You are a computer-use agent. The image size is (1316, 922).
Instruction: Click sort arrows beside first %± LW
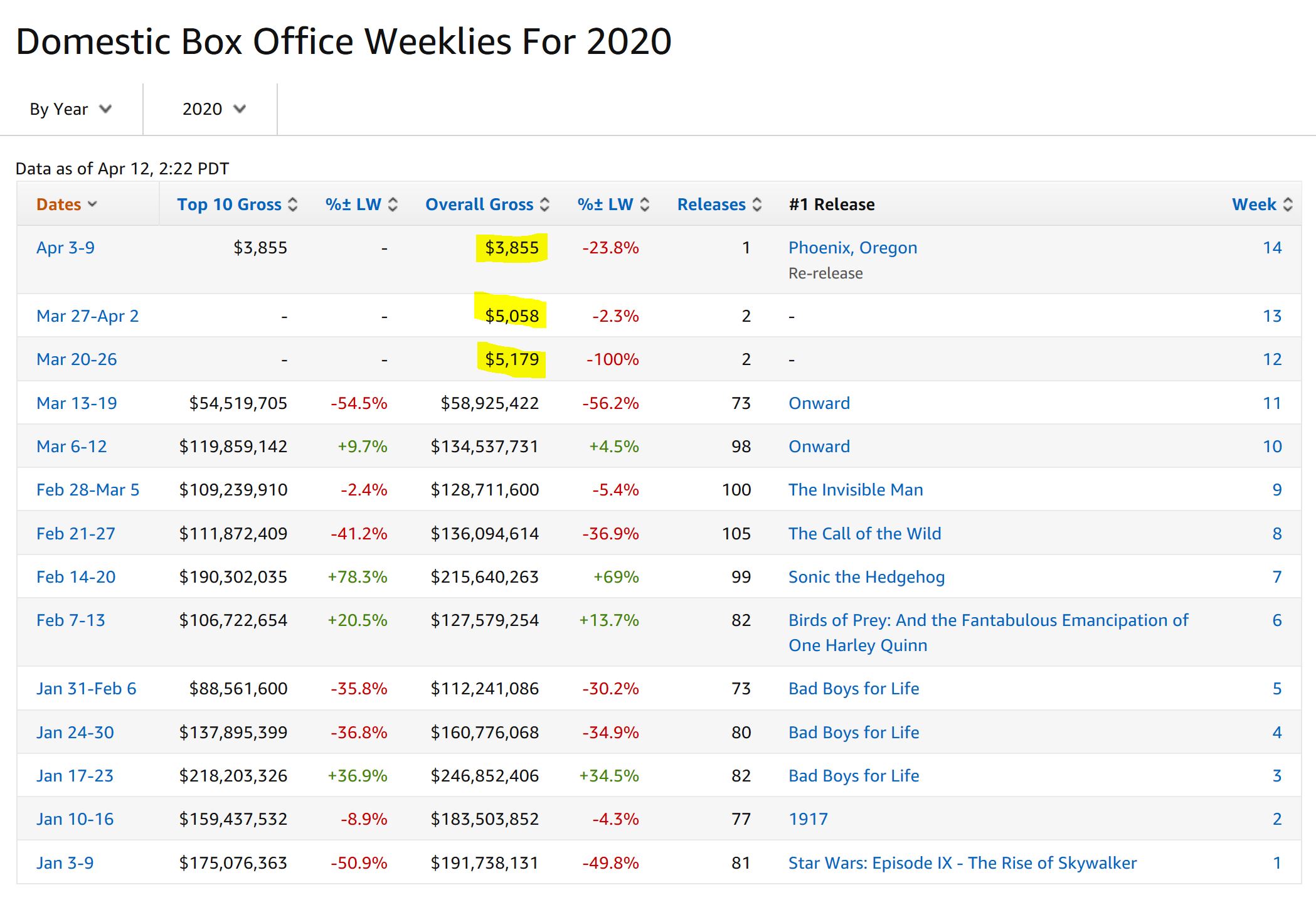393,204
